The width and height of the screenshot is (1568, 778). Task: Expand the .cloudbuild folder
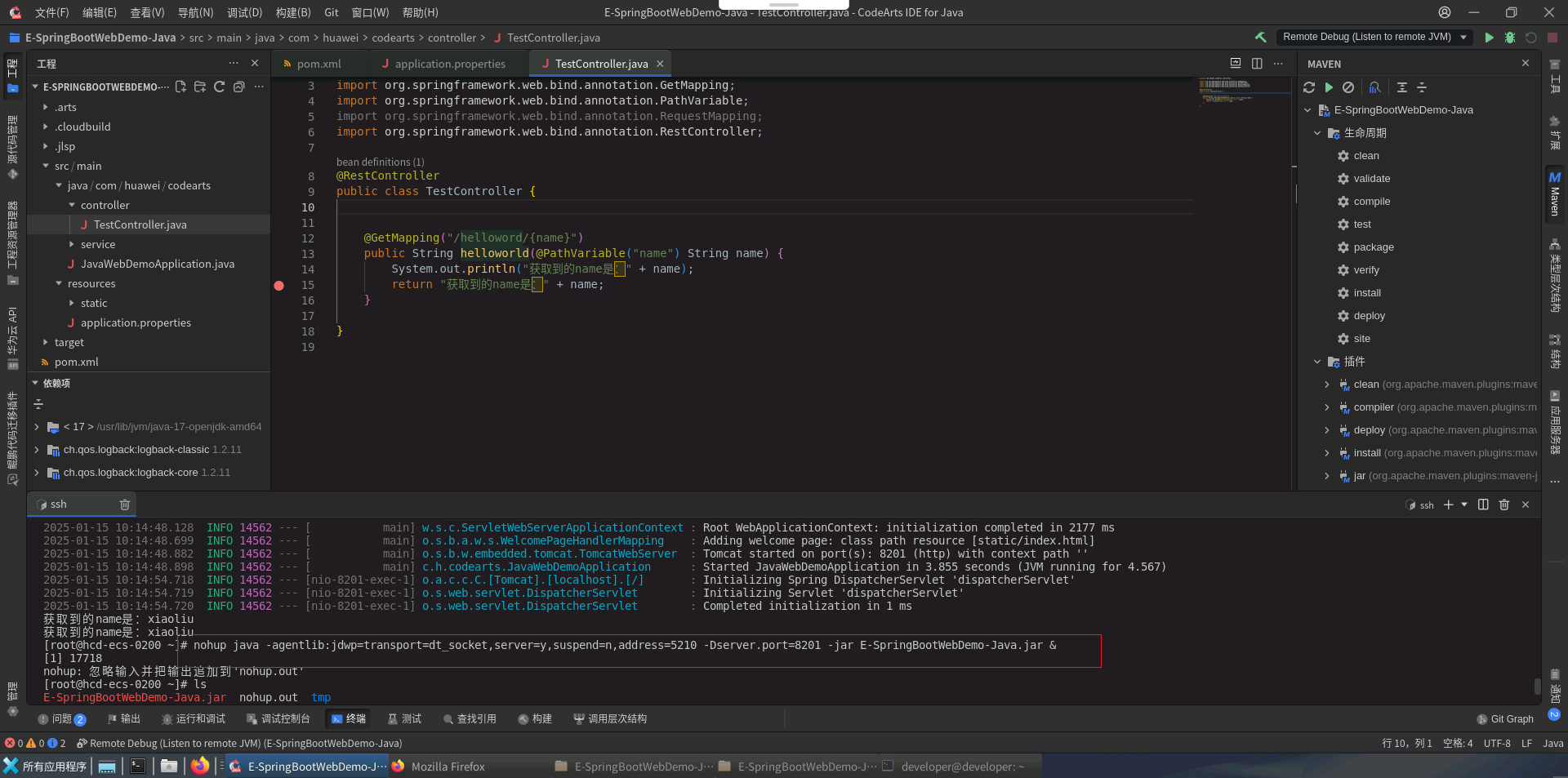[x=46, y=127]
